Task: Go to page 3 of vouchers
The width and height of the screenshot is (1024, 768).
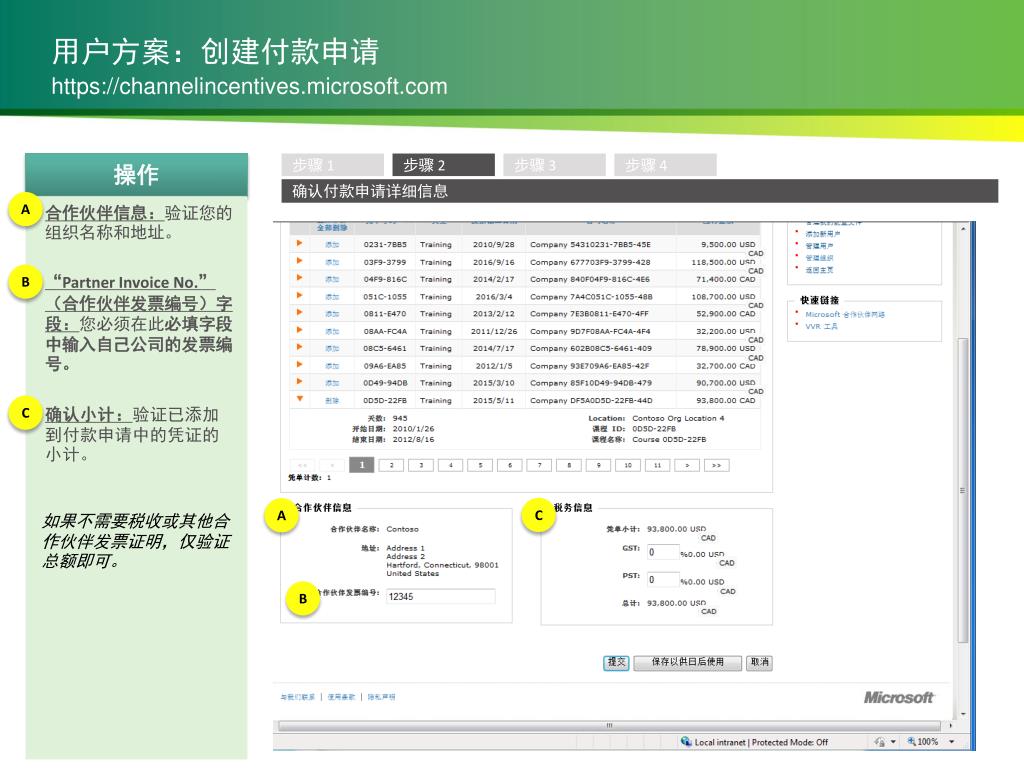Action: [x=421, y=465]
